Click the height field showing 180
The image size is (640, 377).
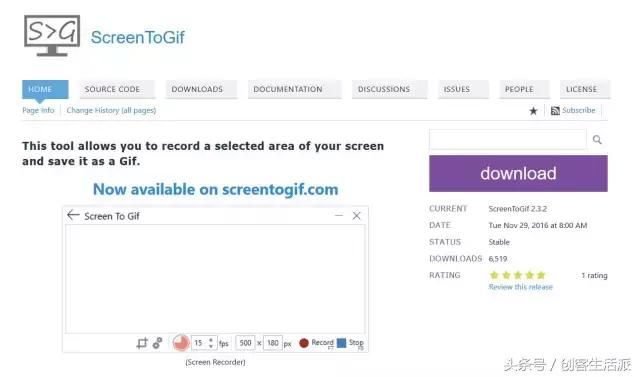pyautogui.click(x=273, y=343)
